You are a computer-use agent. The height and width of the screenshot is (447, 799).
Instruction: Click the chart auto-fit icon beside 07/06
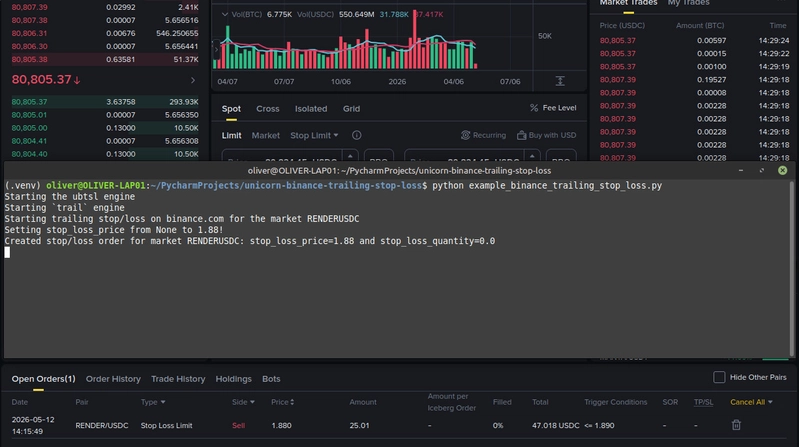click(560, 81)
